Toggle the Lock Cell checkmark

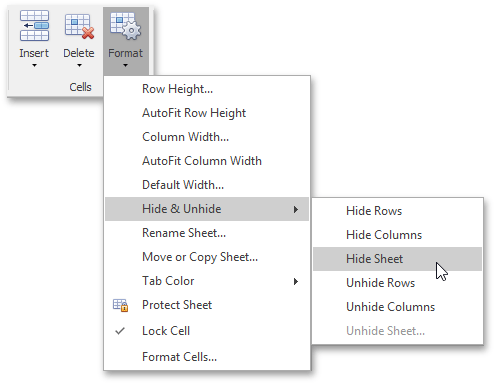pos(120,331)
